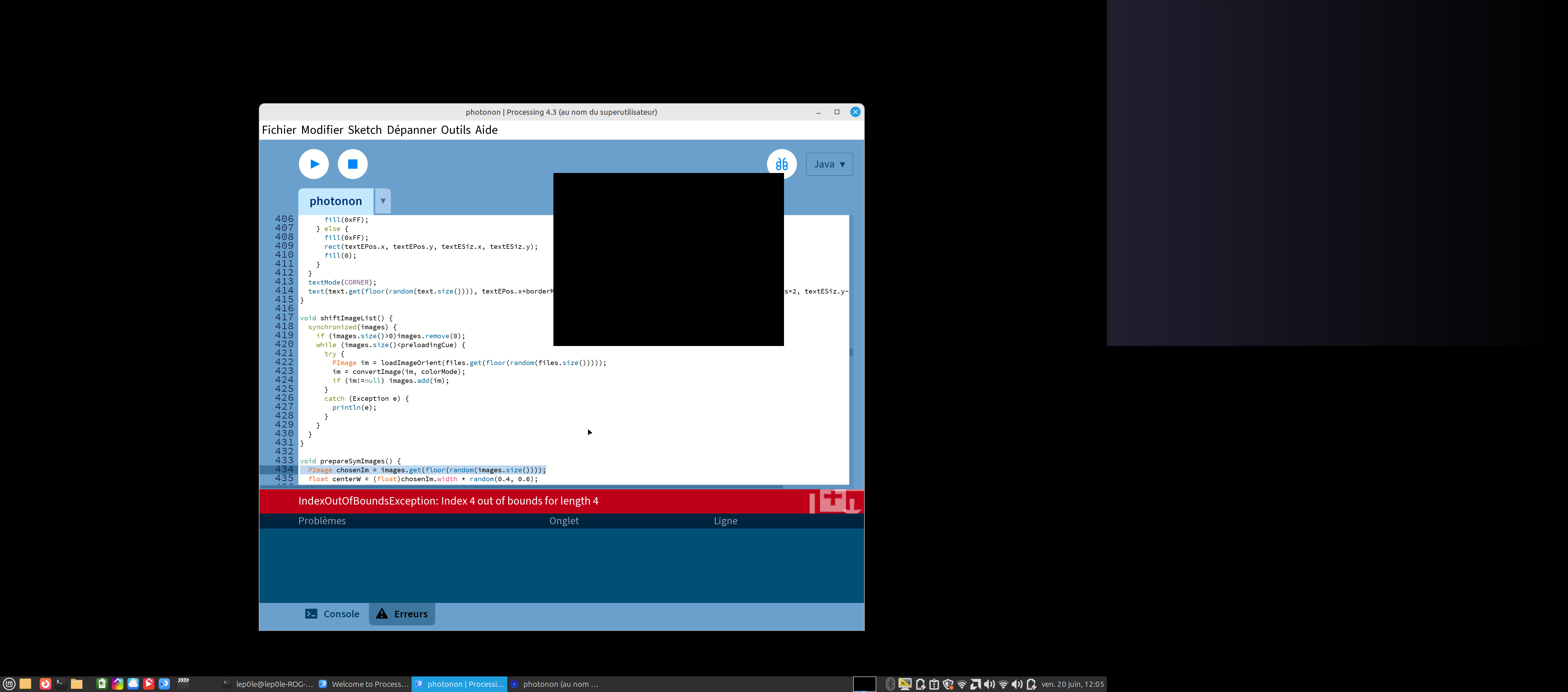Open the Java mode dropdown
The image size is (1568, 692).
coord(829,164)
